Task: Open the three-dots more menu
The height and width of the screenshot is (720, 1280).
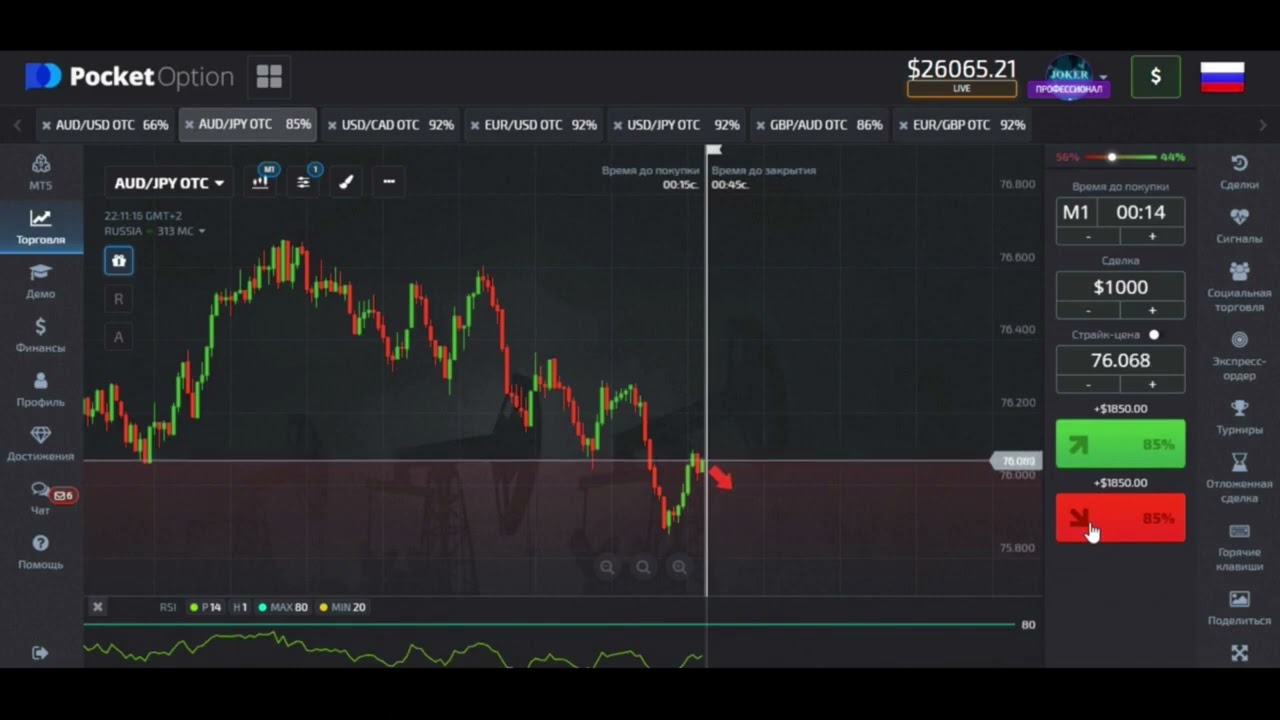Action: tap(389, 182)
